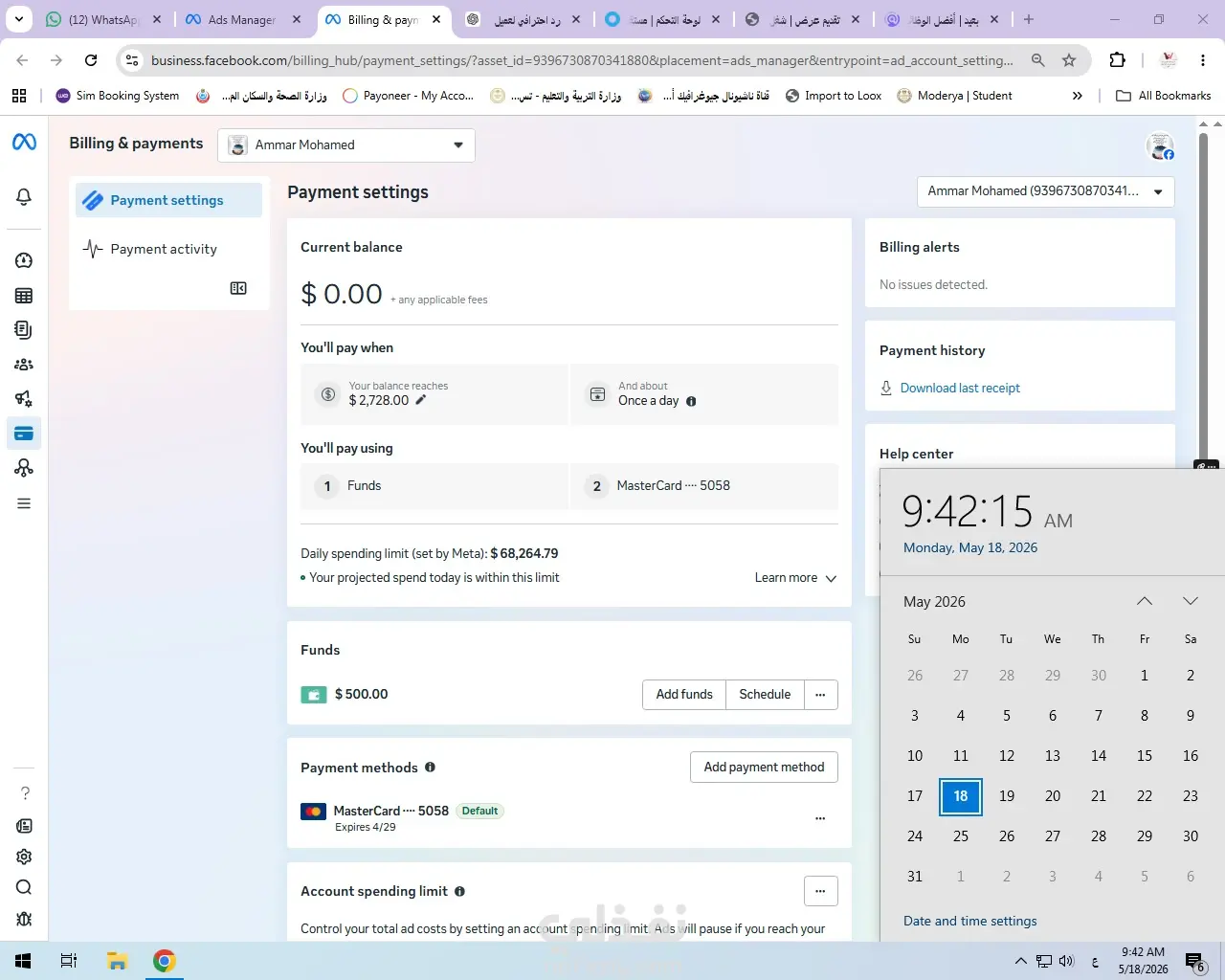Open Sim Booking System bookmark
Screen dimensions: 1225x980
click(x=118, y=96)
